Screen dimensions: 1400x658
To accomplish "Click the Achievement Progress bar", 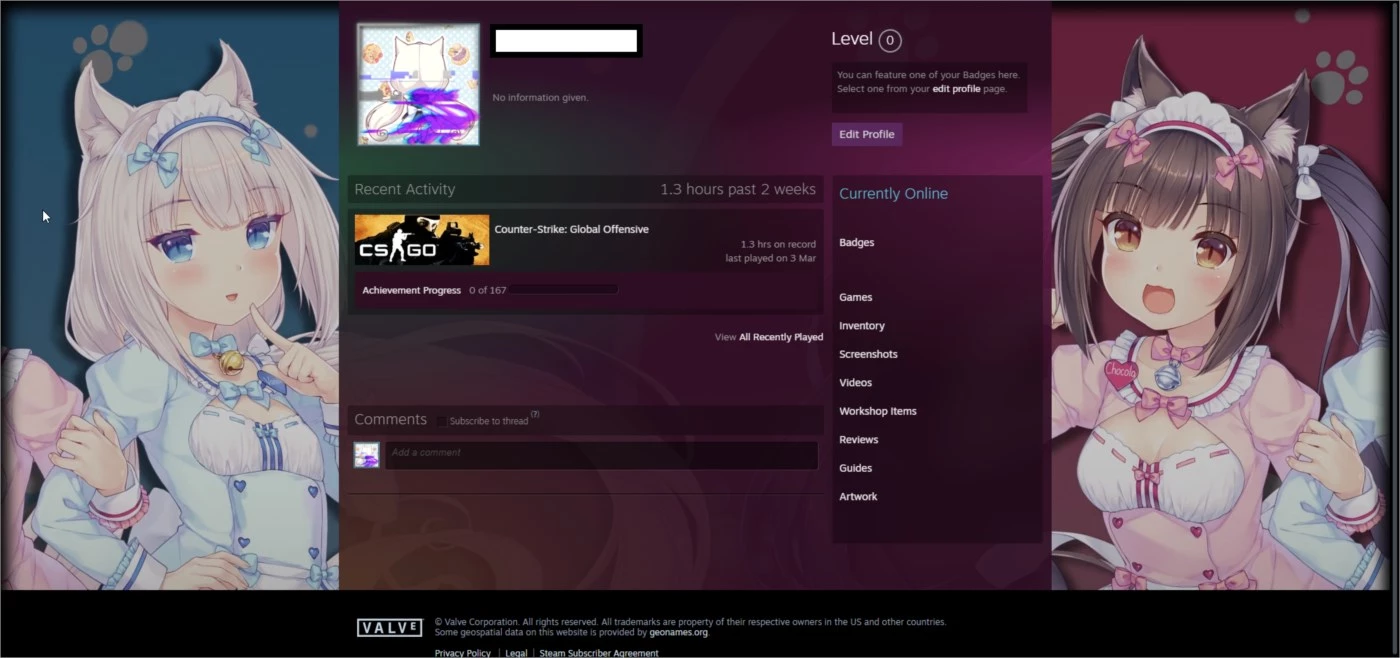I will [563, 290].
